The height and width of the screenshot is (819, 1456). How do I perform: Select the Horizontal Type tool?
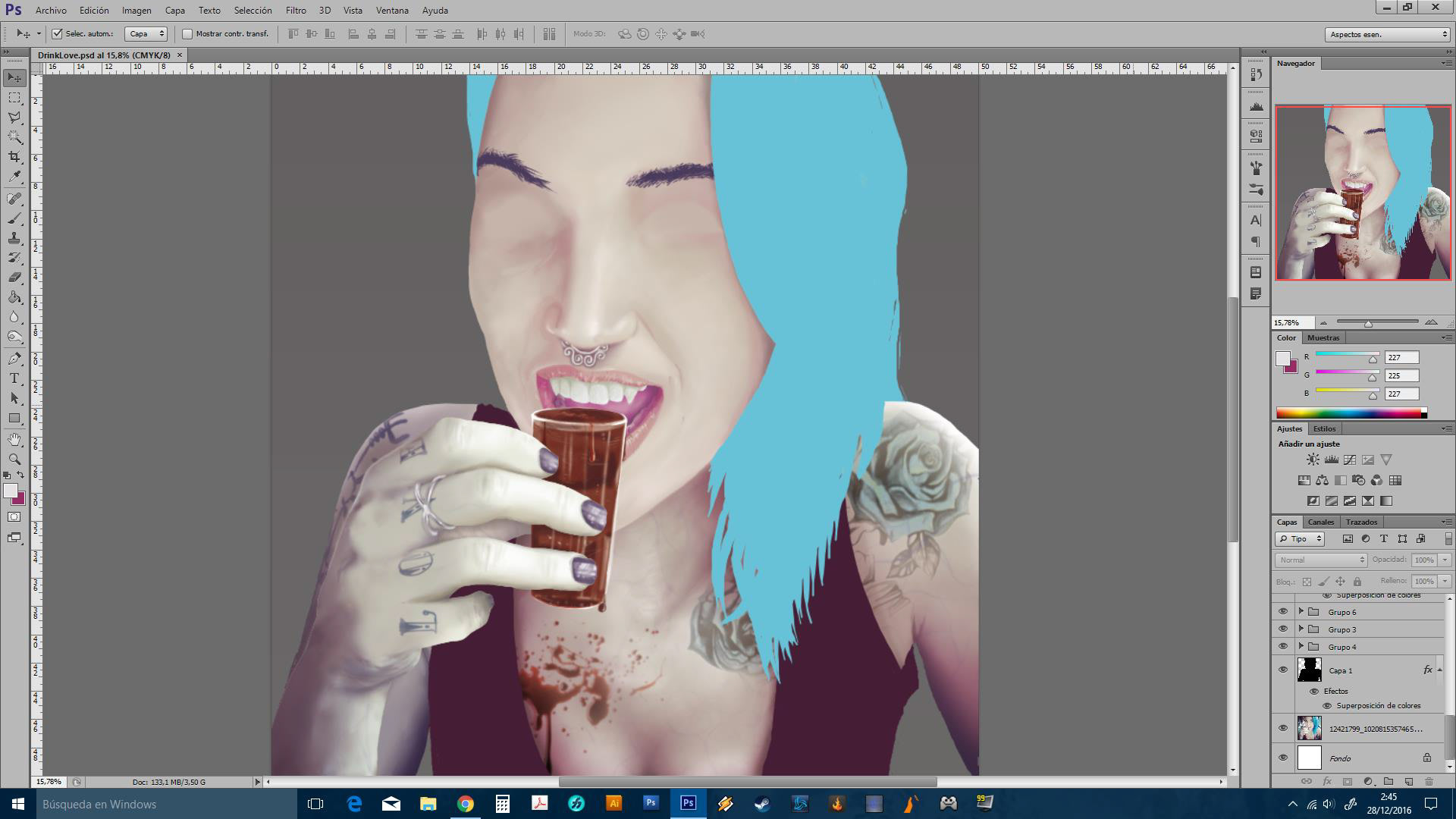pos(14,378)
